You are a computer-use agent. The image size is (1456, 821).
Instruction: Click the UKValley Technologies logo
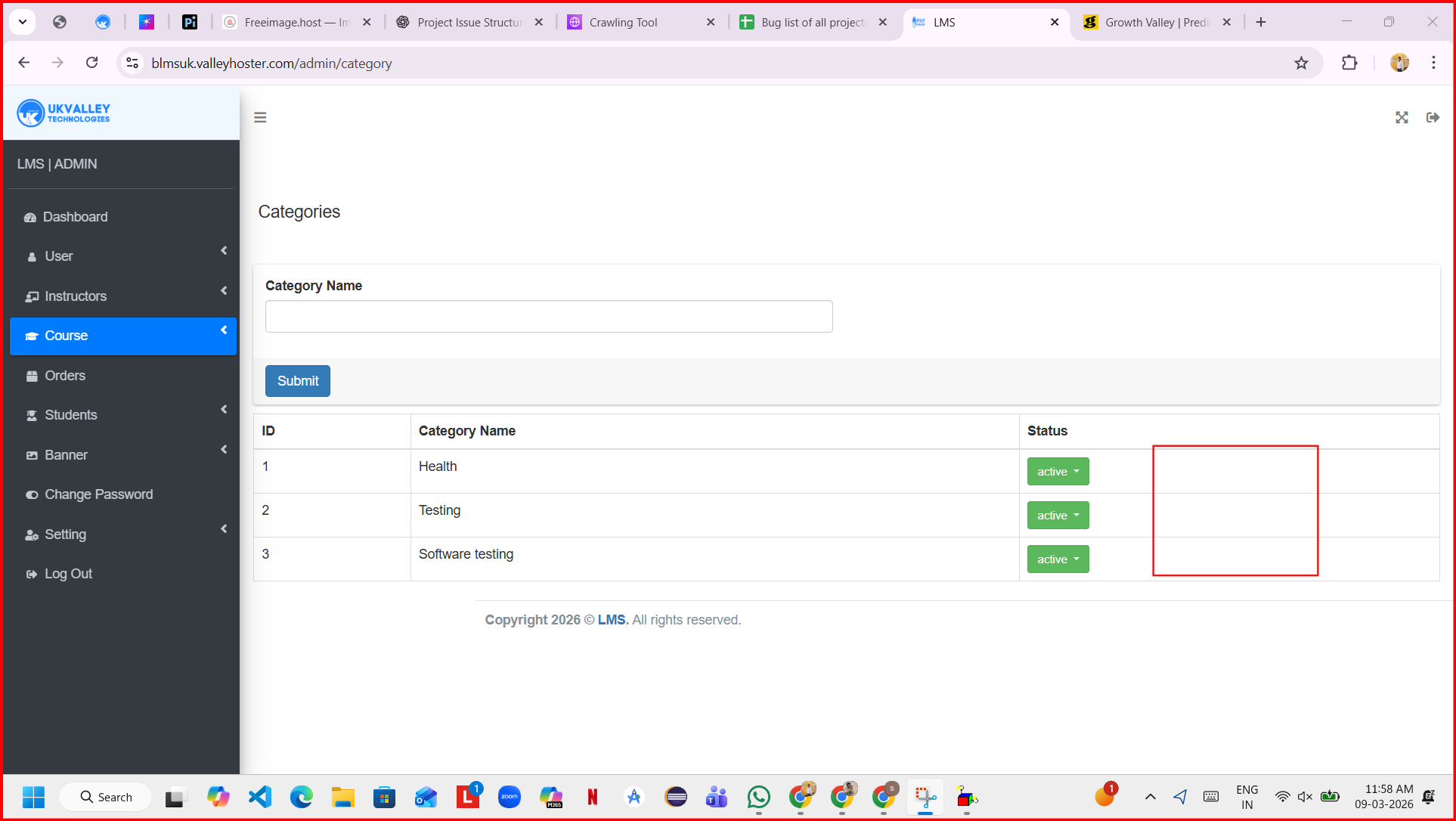[64, 113]
